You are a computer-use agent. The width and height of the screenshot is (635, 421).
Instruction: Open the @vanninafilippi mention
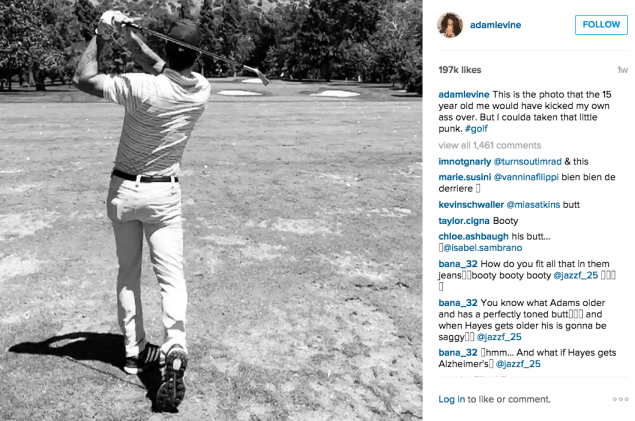[526, 177]
